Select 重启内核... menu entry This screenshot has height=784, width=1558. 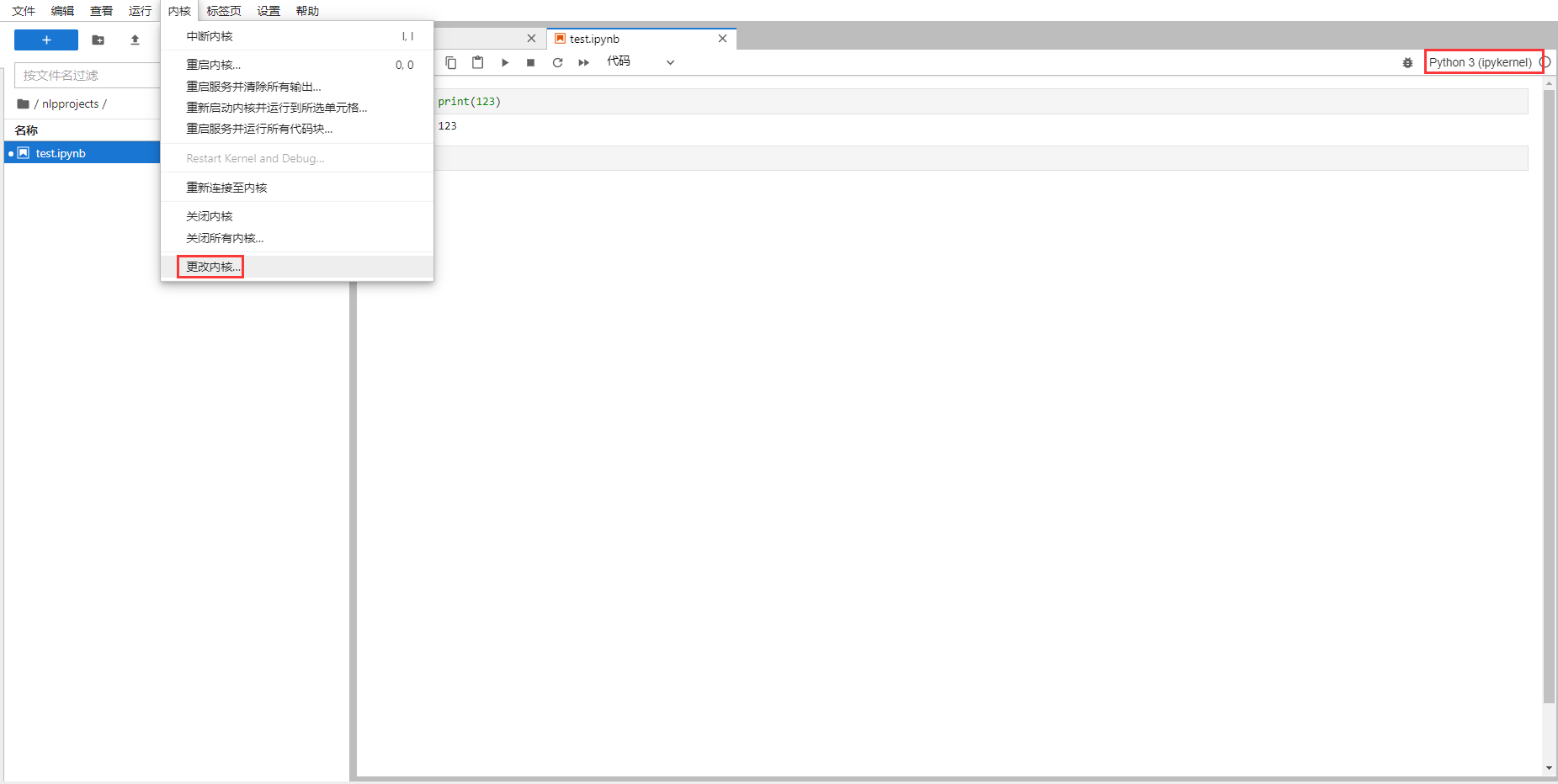pos(297,65)
